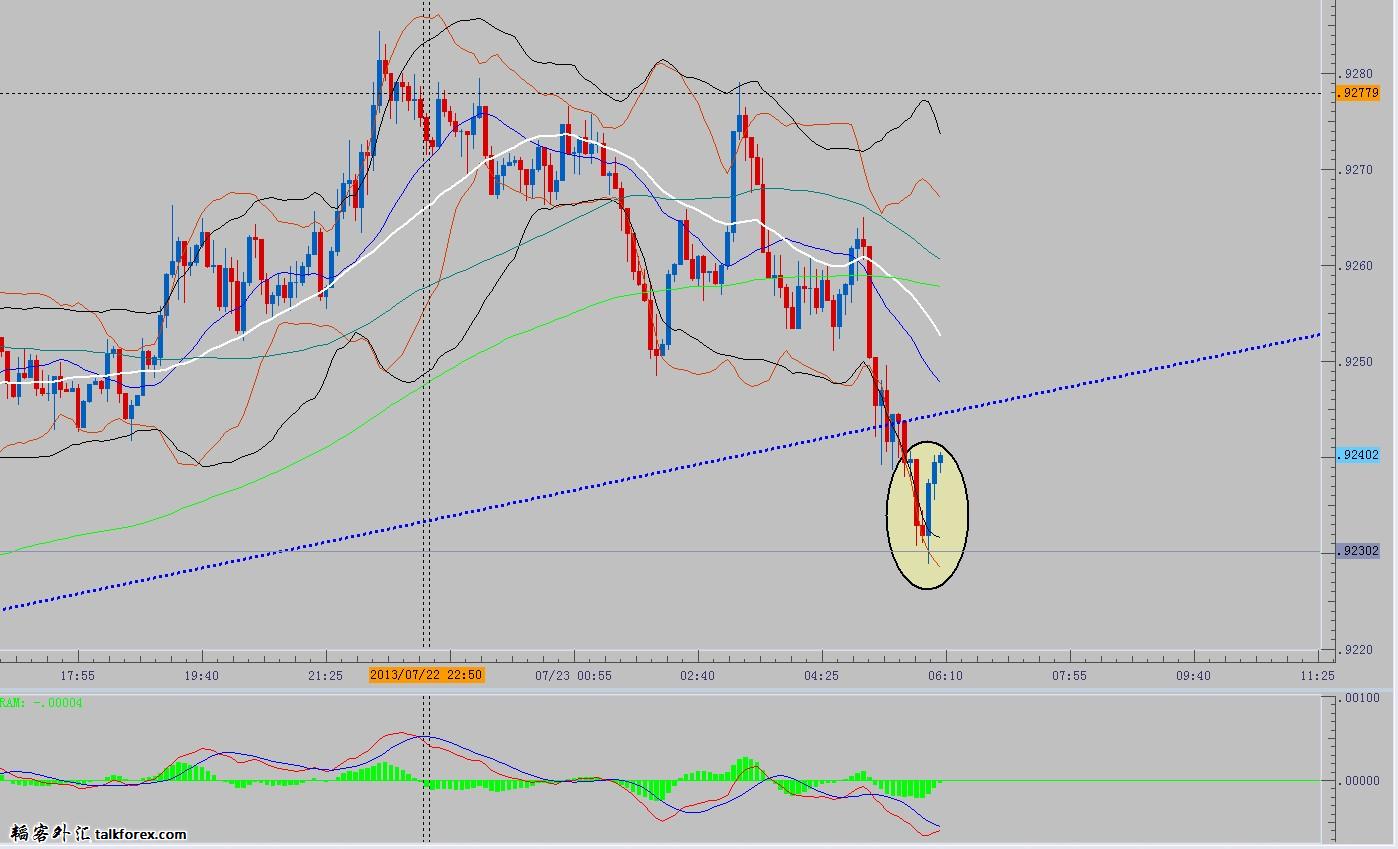Click the 04:25 time axis label
Screen dimensions: 1398x849
point(821,676)
